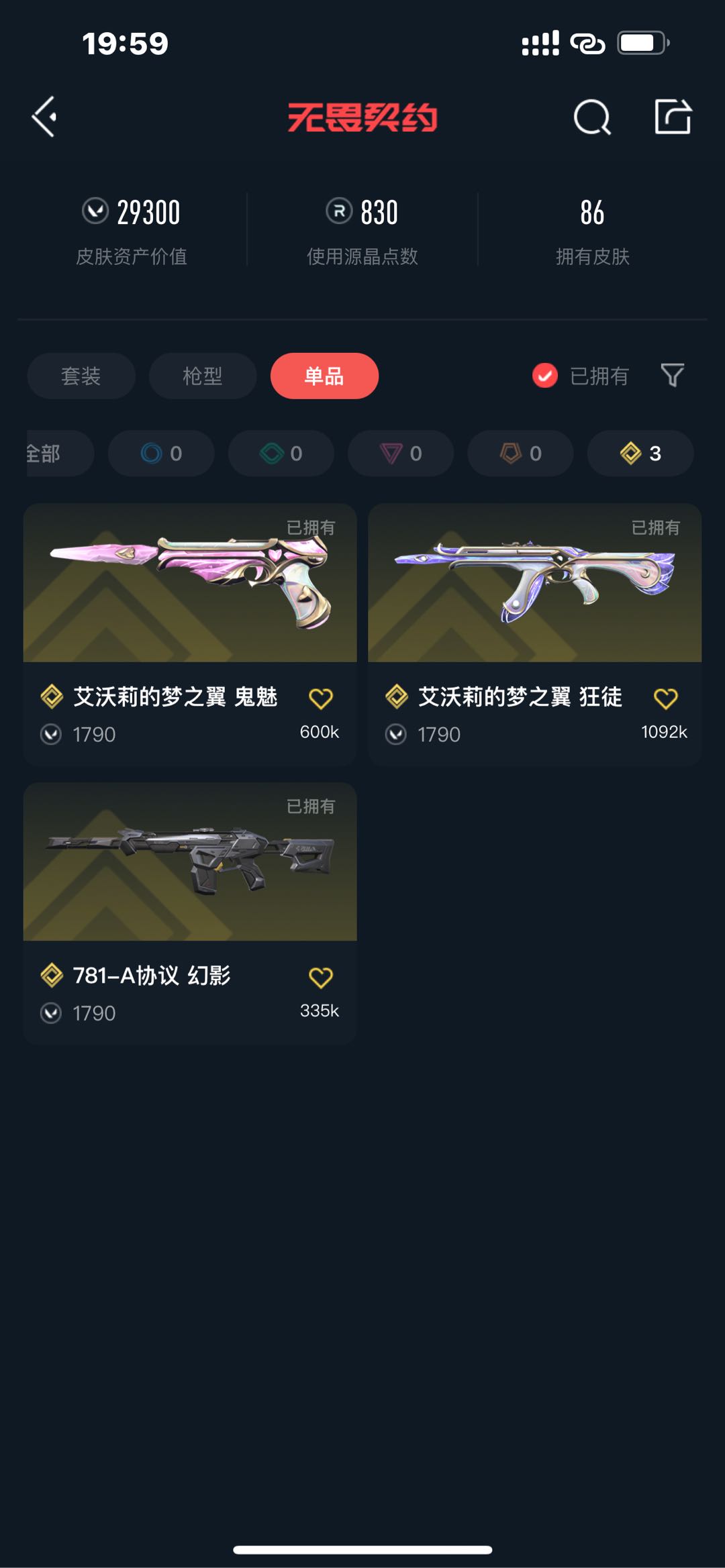Screen dimensions: 725x1568
Task: Uncheck the 已拥有 owned filter
Action: tap(581, 376)
